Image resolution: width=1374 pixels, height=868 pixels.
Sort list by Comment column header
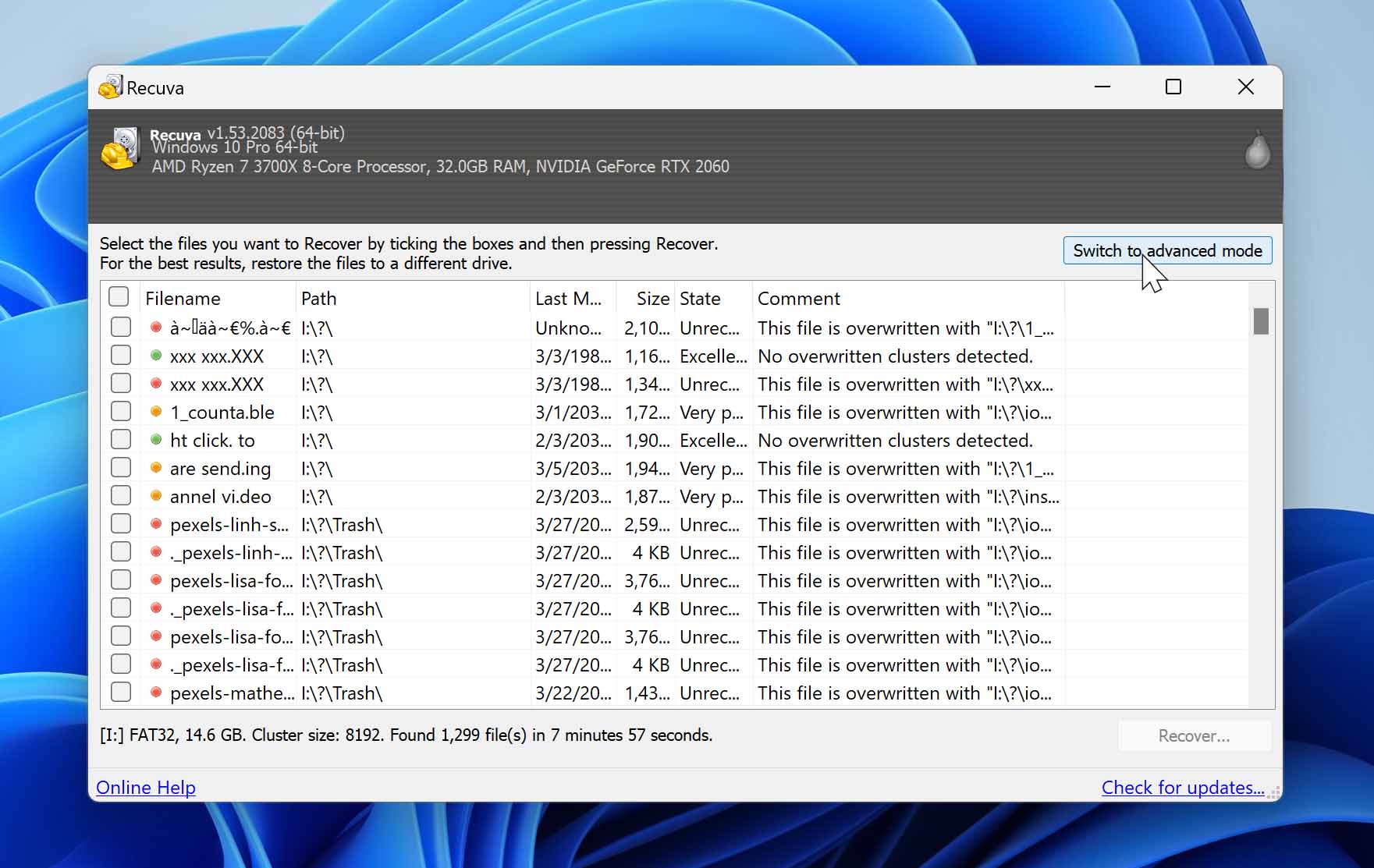(908, 299)
